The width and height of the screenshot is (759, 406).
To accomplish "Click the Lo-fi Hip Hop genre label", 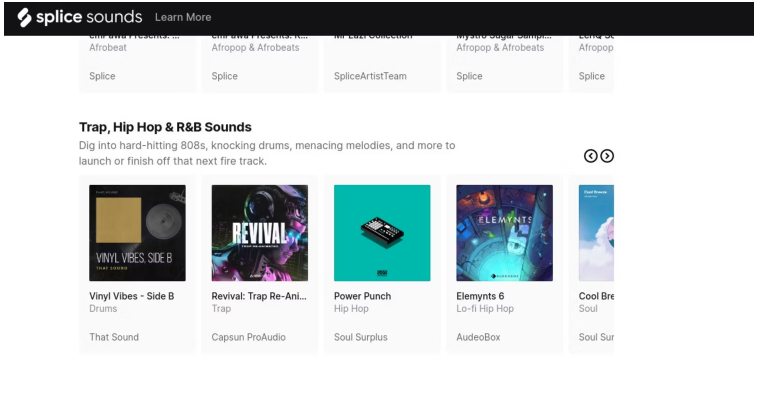I will pos(485,309).
